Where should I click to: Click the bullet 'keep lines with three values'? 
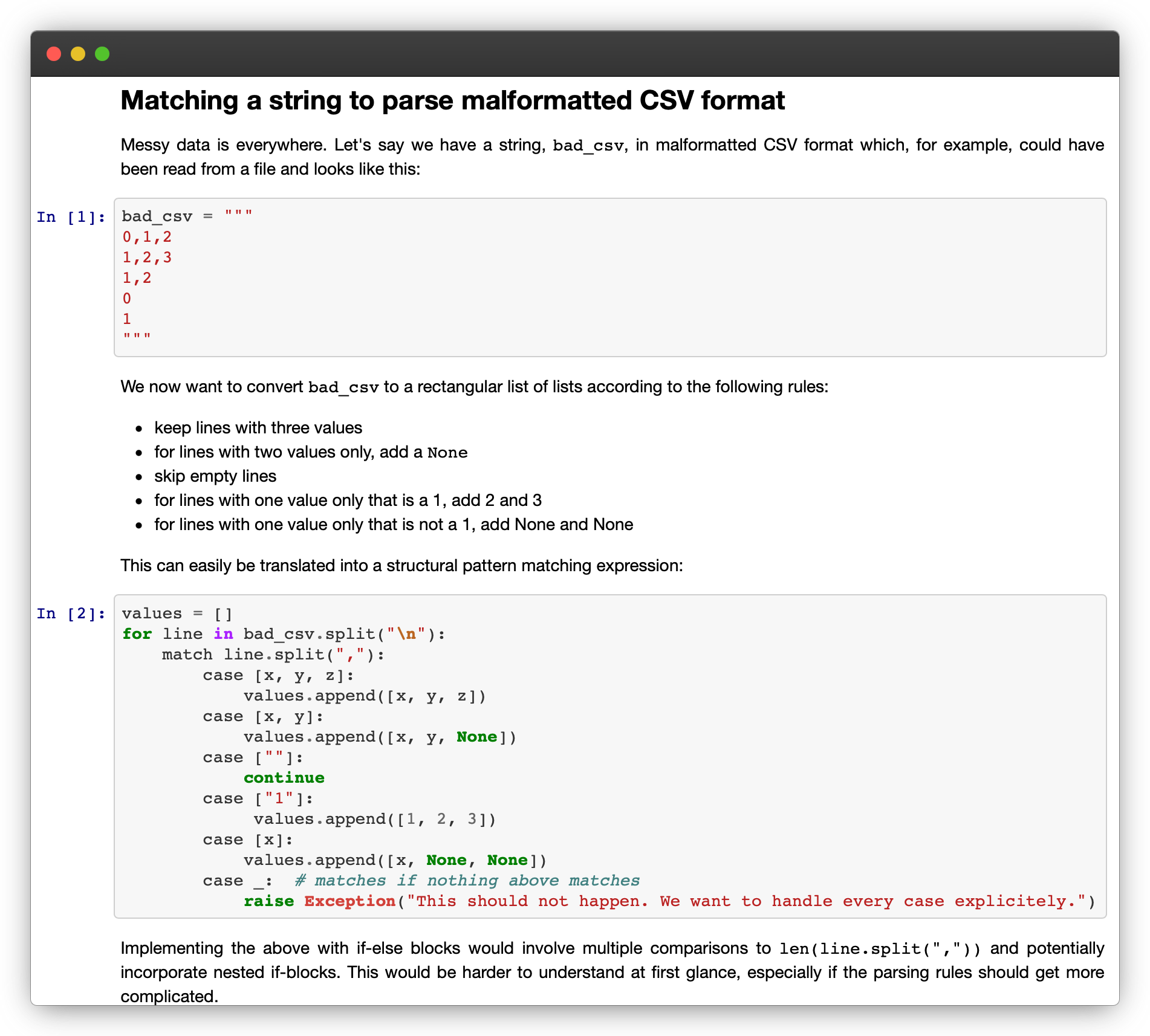(x=258, y=428)
